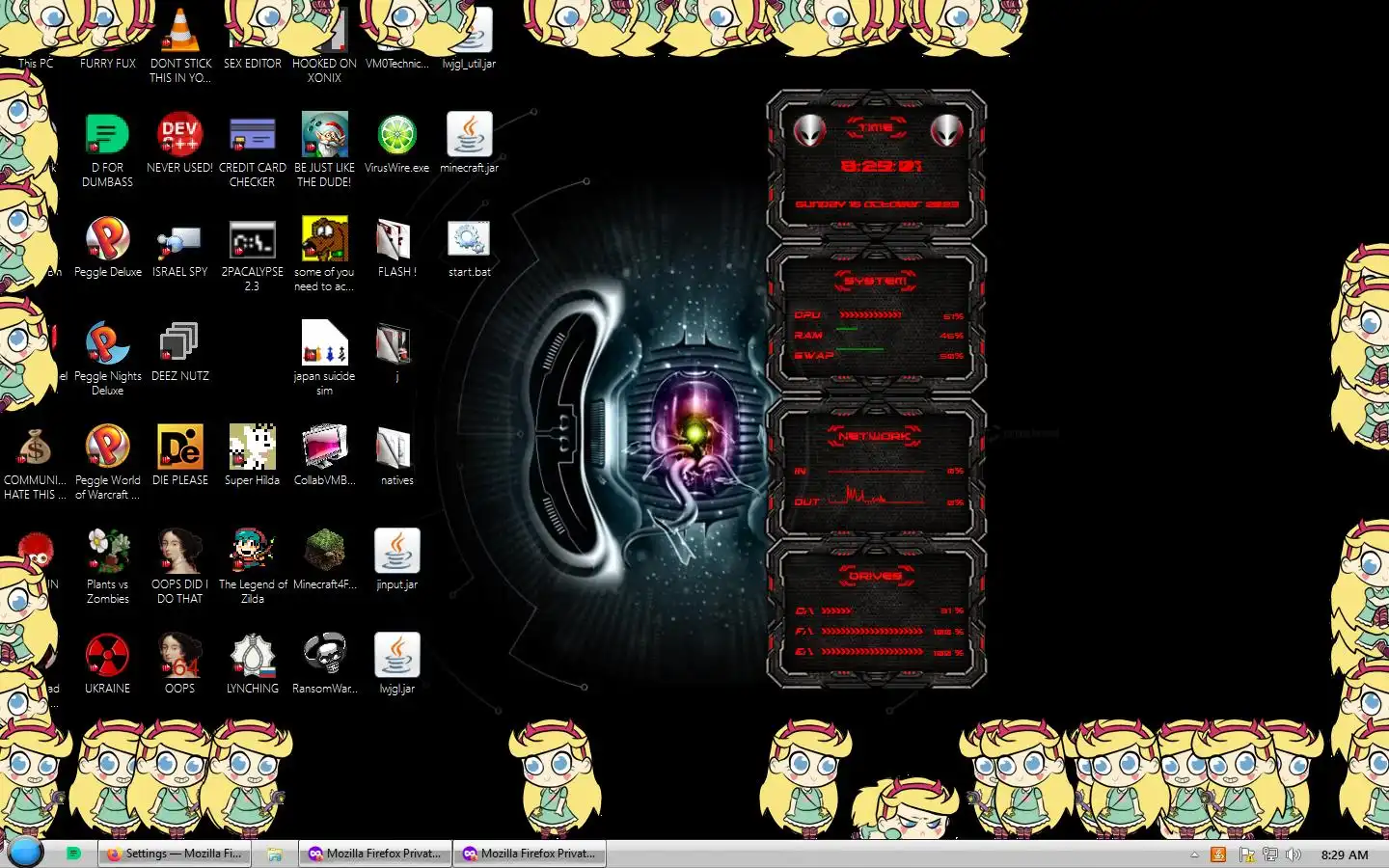This screenshot has width=1389, height=868.
Task: Open the D FOR DUMBASS green icon
Action: click(x=107, y=149)
